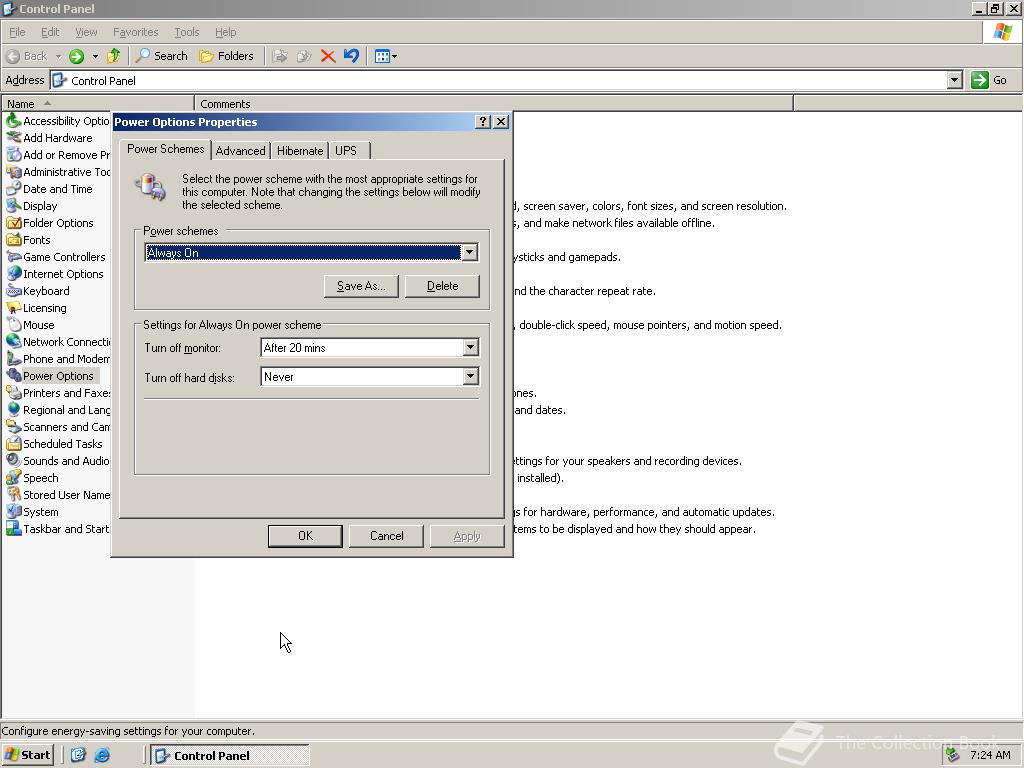This screenshot has height=768, width=1024.
Task: Expand the Address bar dropdown arrow
Action: (x=954, y=80)
